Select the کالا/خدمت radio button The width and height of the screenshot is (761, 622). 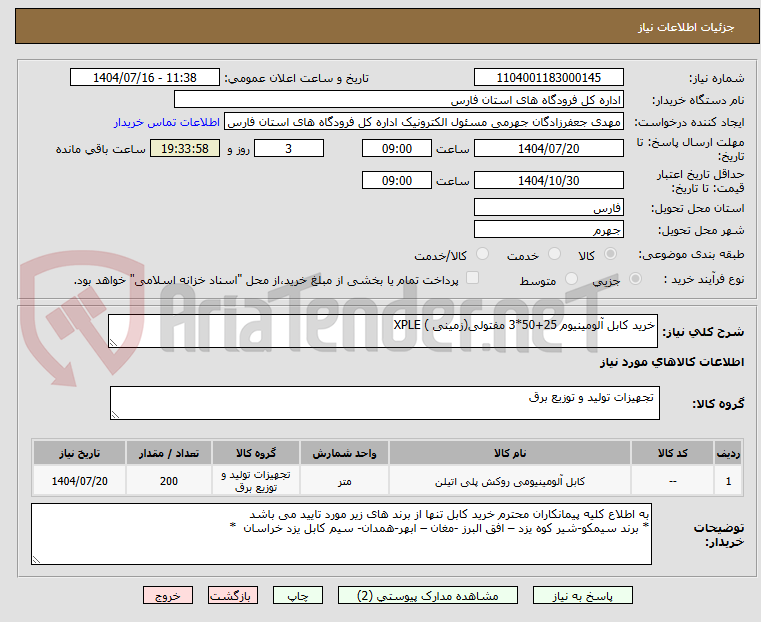482,254
